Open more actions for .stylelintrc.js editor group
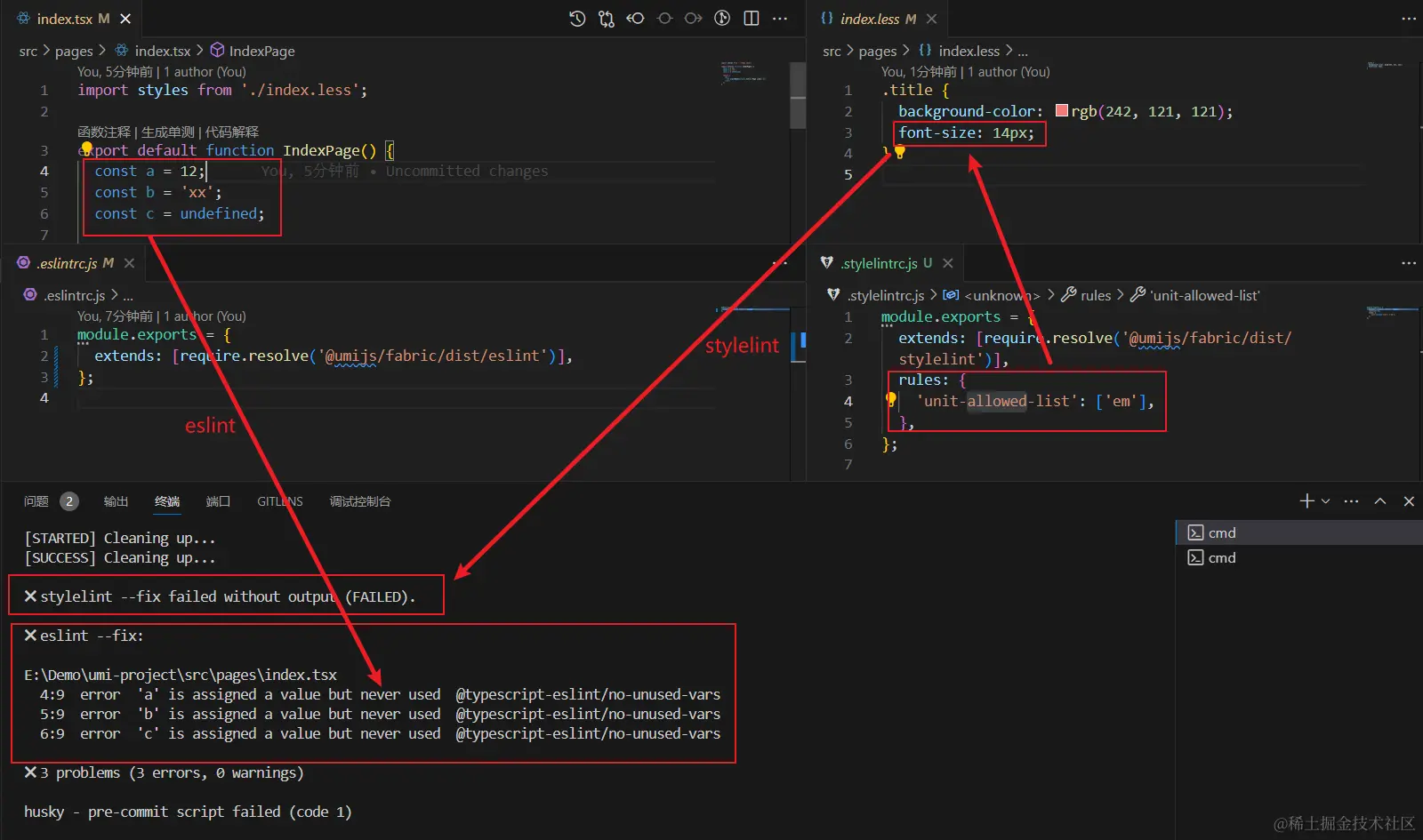 pyautogui.click(x=1409, y=263)
